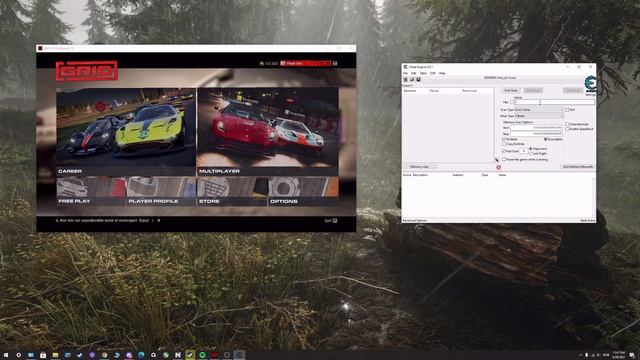This screenshot has height=360, width=640.
Task: Toggle the Executable checkbox
Action: coord(546,139)
